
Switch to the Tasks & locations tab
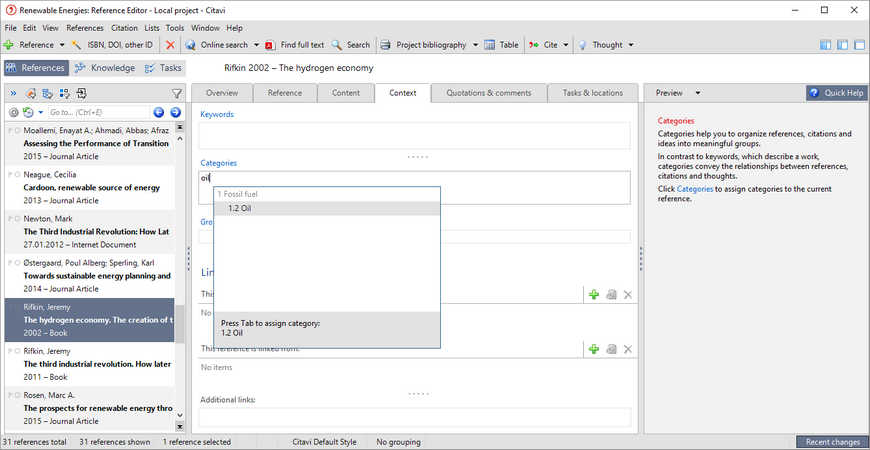(593, 93)
